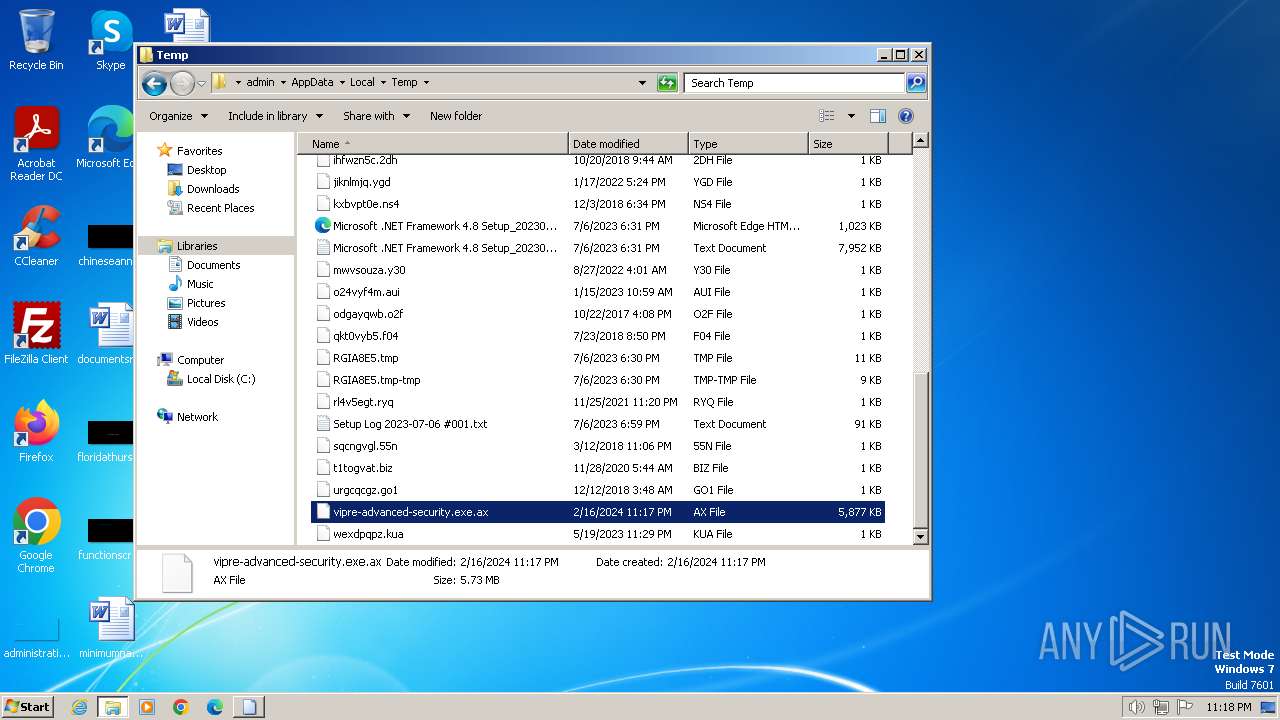
Task: Select Recent Places under Favorites
Action: click(220, 208)
